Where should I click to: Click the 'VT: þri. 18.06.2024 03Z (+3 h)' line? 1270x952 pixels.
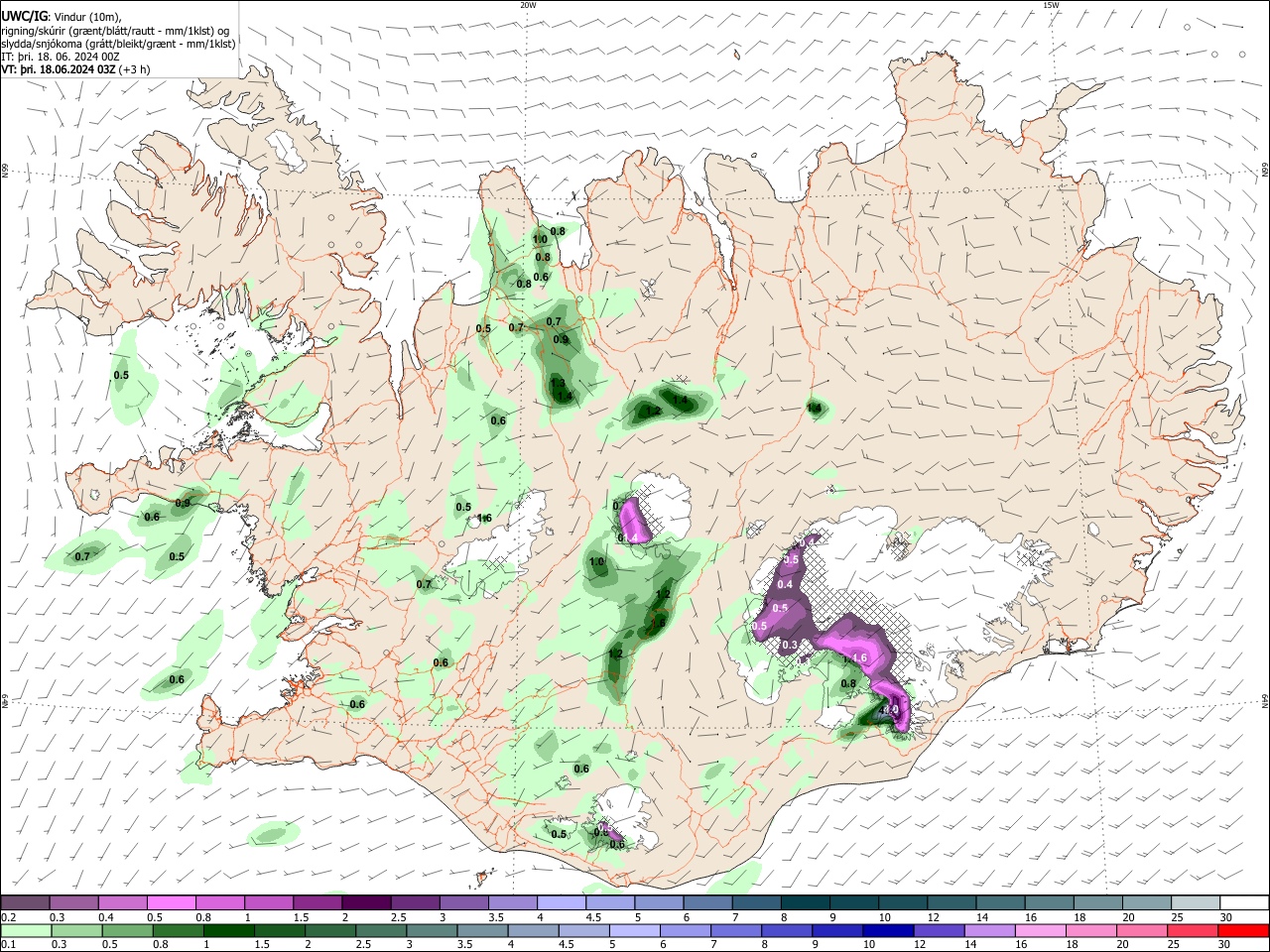point(76,69)
